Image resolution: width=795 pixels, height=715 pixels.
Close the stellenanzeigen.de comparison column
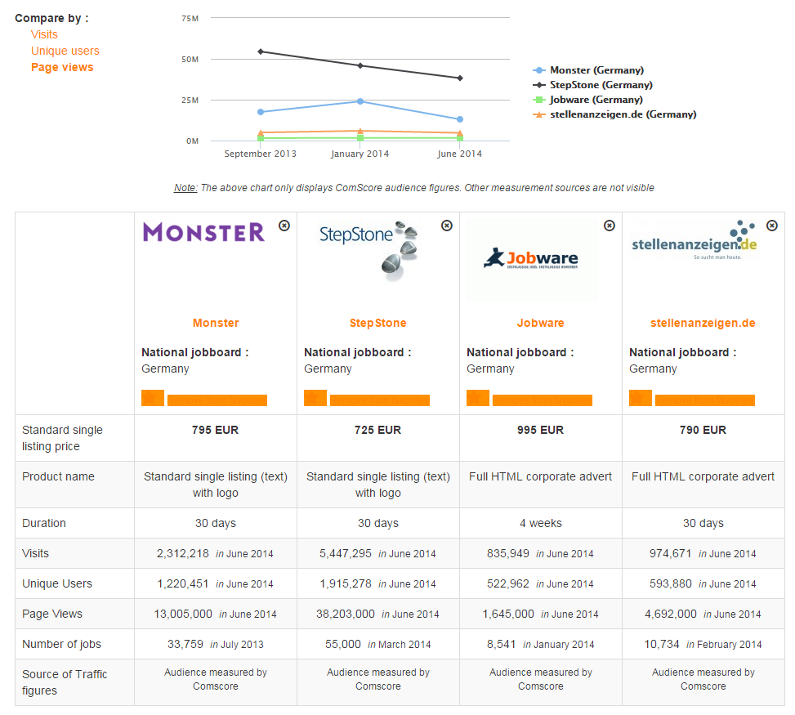tap(772, 226)
